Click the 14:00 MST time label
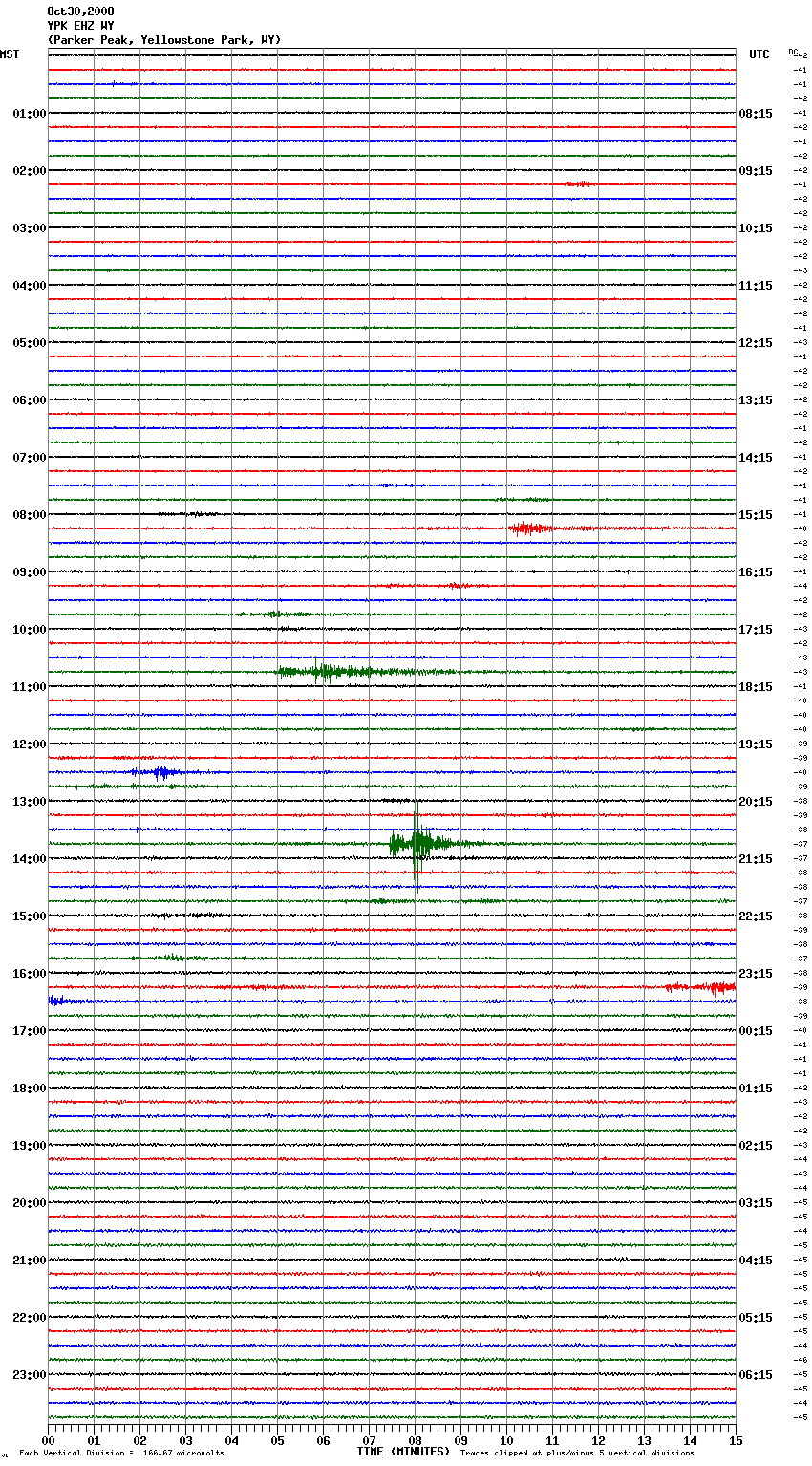 [x=30, y=859]
